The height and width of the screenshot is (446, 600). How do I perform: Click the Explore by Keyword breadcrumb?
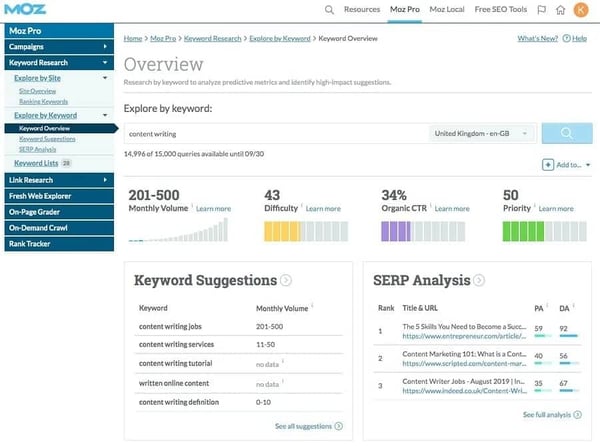point(280,39)
